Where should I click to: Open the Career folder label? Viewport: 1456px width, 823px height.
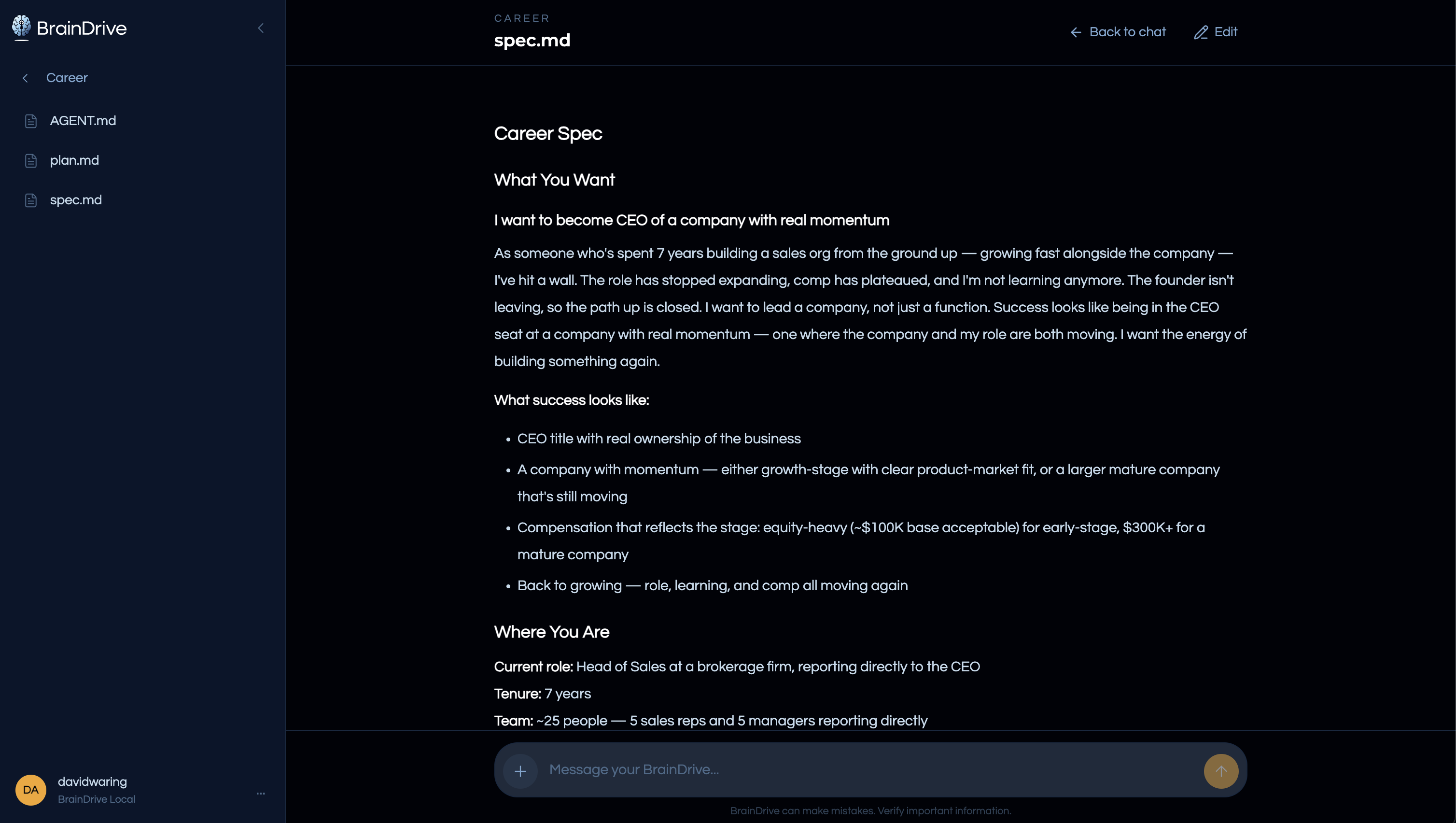pyautogui.click(x=67, y=78)
